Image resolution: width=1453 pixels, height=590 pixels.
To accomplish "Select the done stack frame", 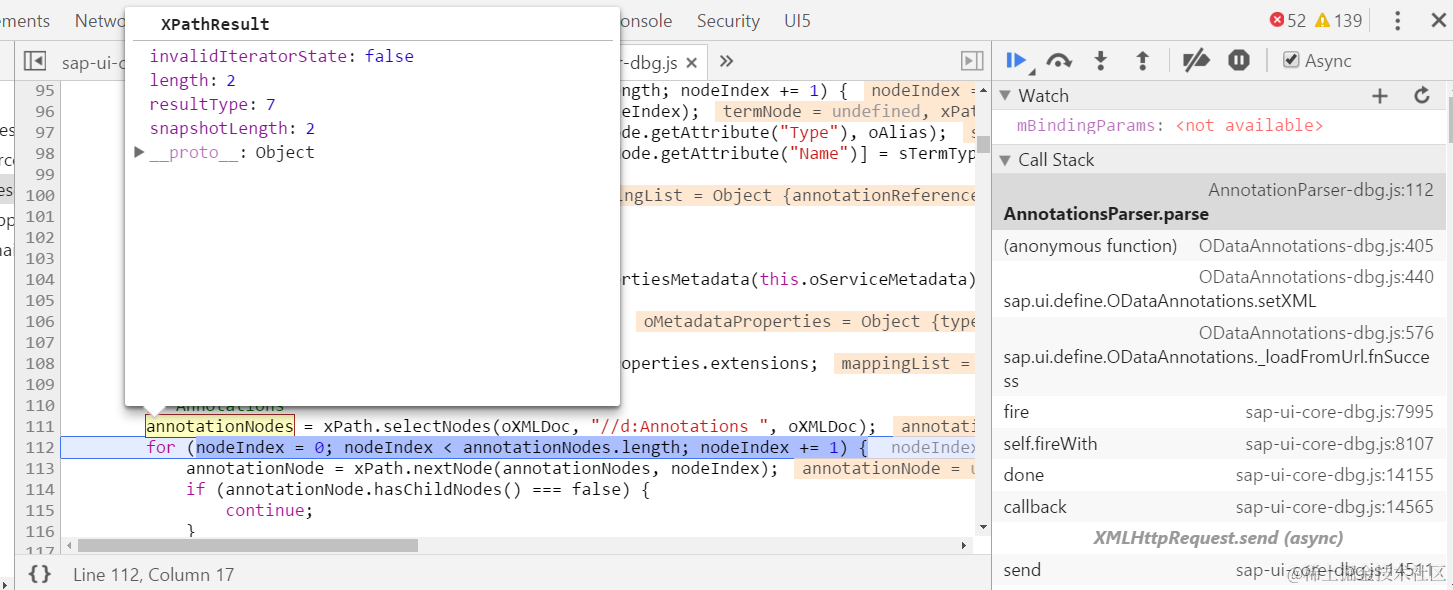I will 1219,475.
